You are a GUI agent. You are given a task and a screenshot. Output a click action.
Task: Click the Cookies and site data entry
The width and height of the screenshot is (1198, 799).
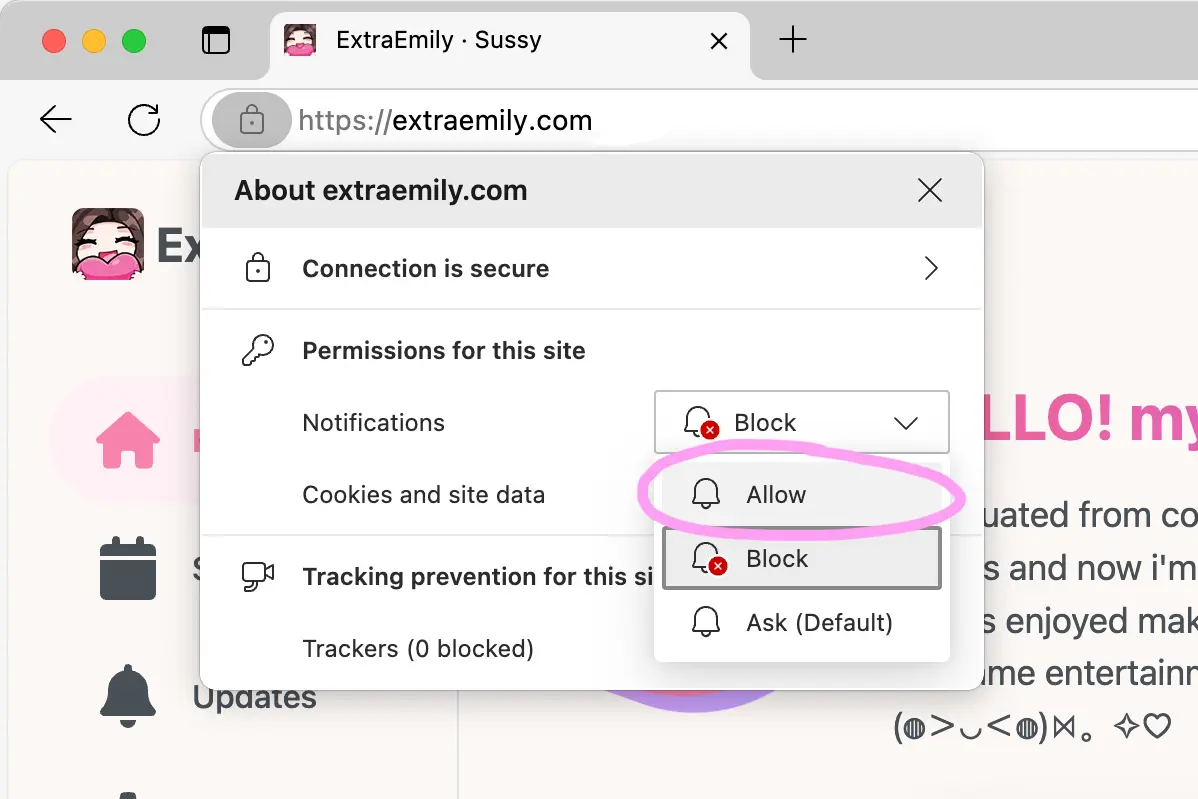(x=423, y=494)
